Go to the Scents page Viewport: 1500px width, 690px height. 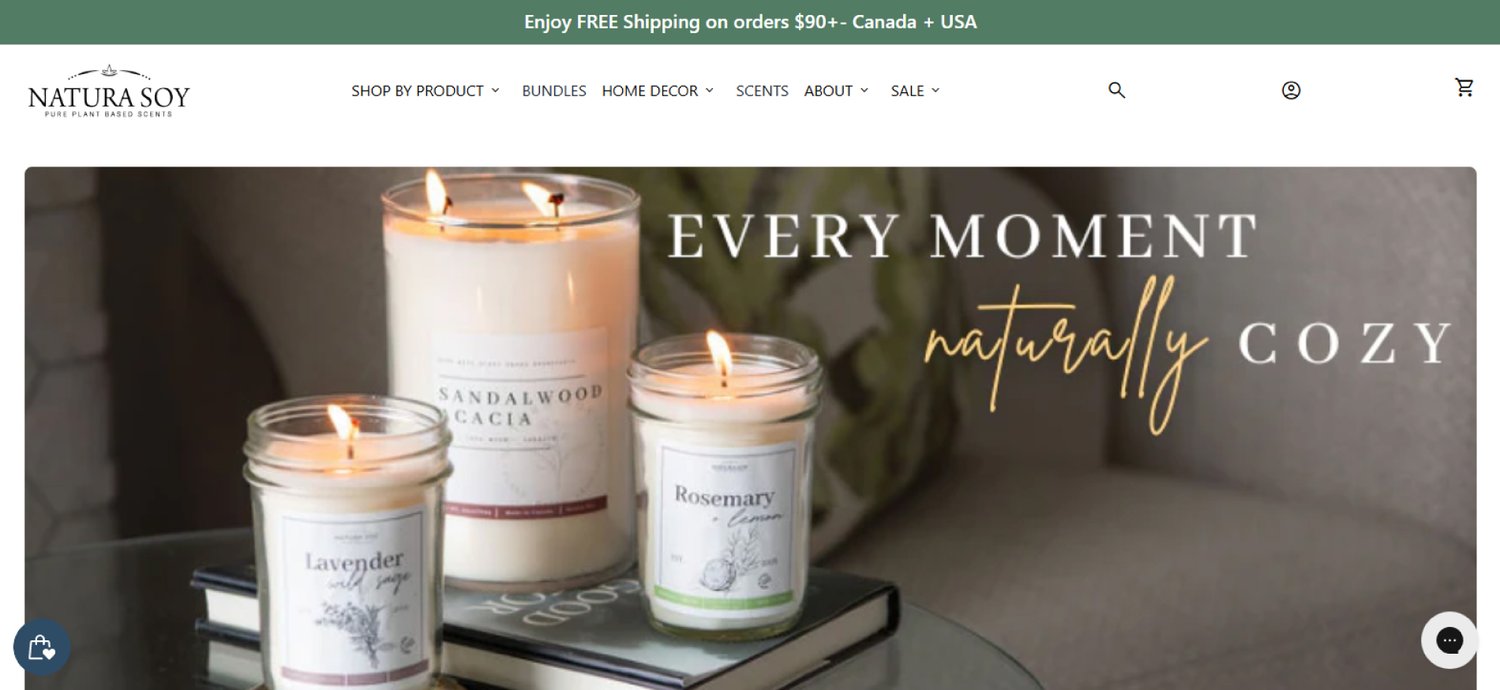point(762,91)
